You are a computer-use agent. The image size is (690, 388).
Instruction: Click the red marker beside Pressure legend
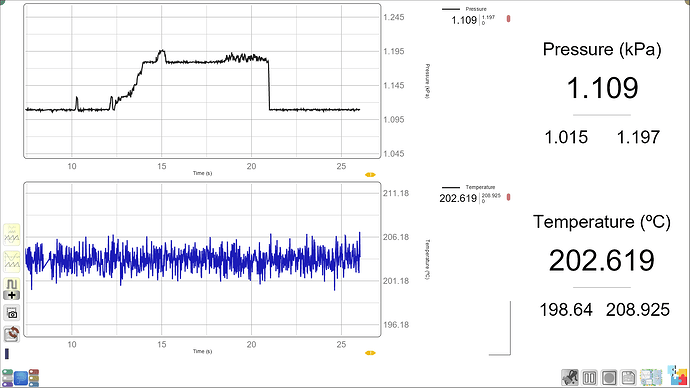[508, 19]
